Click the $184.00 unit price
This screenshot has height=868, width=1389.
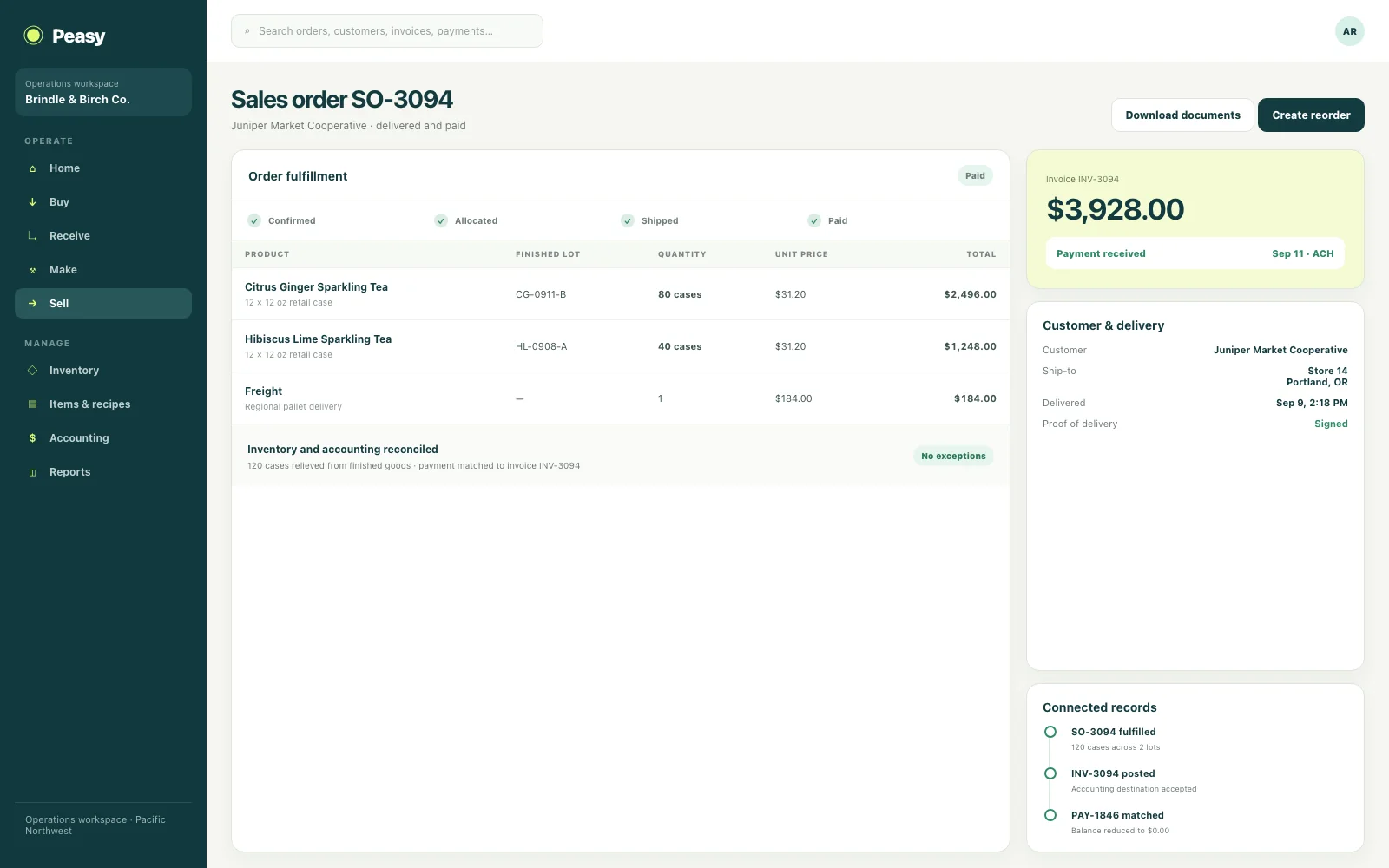(x=793, y=398)
